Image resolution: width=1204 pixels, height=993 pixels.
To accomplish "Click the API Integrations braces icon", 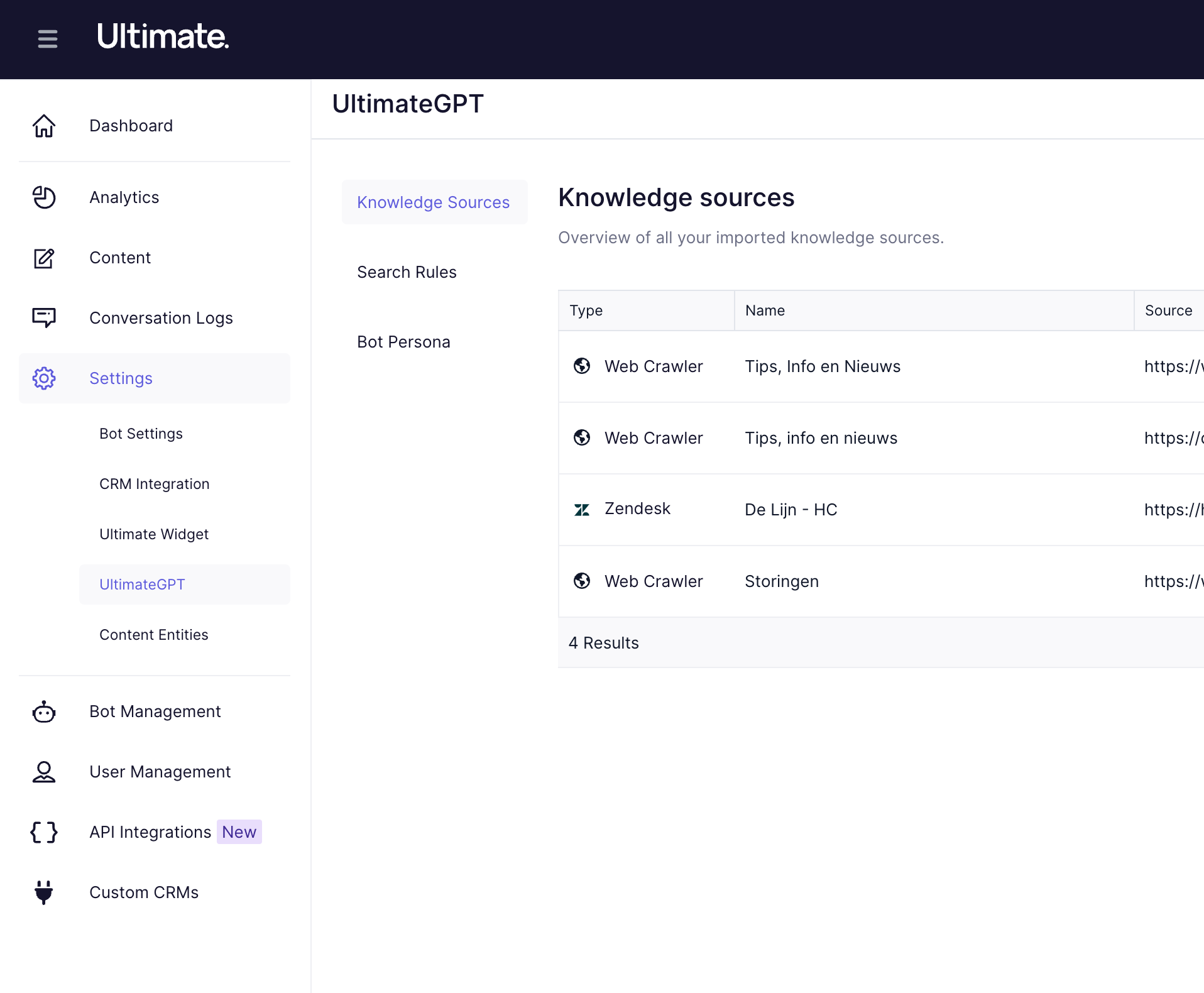I will [x=43, y=831].
